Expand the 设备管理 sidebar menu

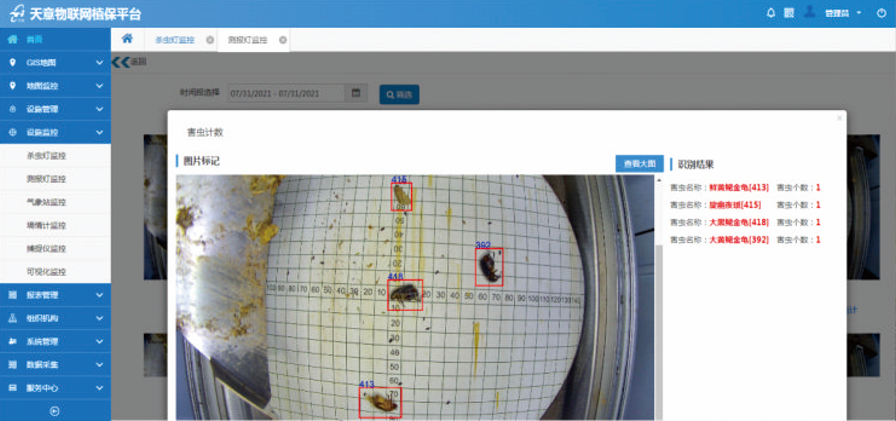tap(55, 109)
